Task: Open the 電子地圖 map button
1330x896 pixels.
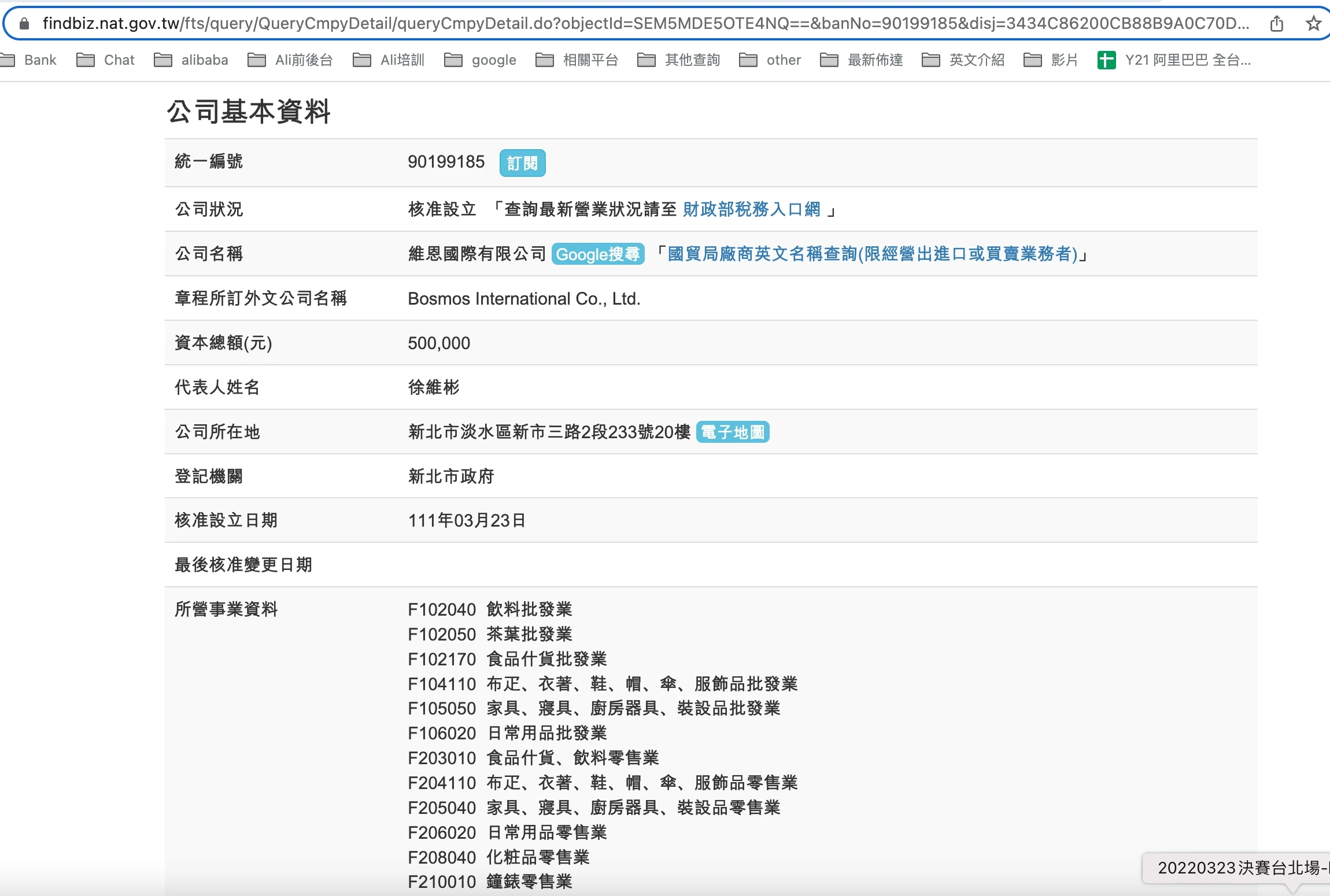Action: [733, 432]
